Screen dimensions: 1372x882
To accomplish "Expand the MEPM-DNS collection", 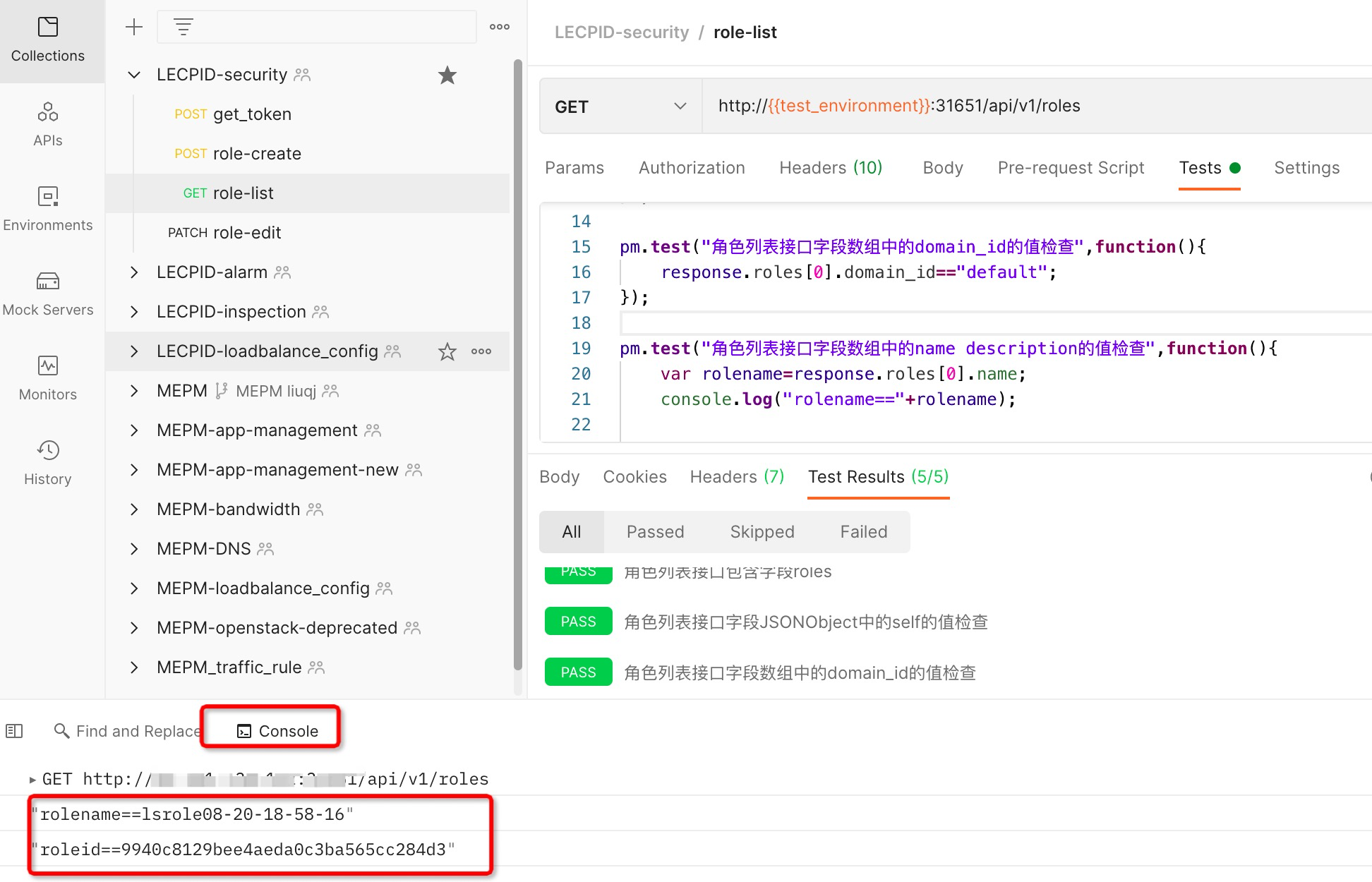I will pos(134,549).
